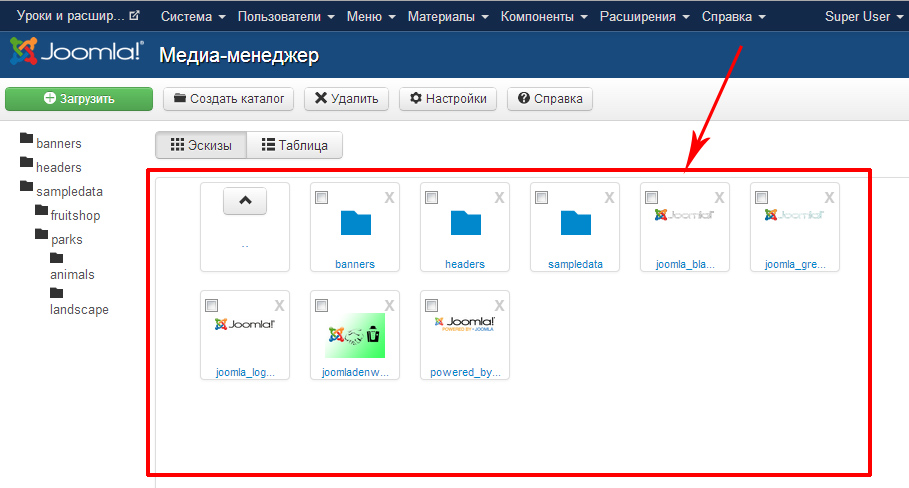Screen dimensions: 909x488
Task: Open the Компоненты menu
Action: 543,17
